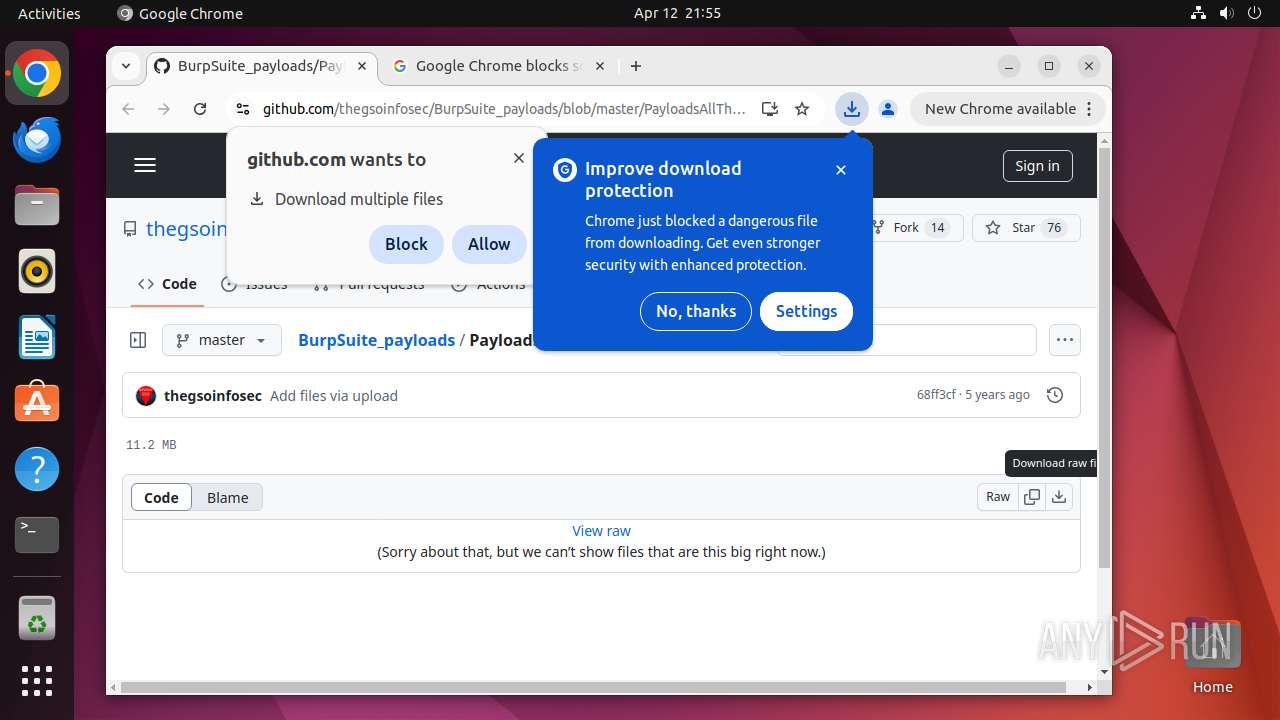
Task: Click the install app icon in address bar
Action: pyautogui.click(x=769, y=109)
